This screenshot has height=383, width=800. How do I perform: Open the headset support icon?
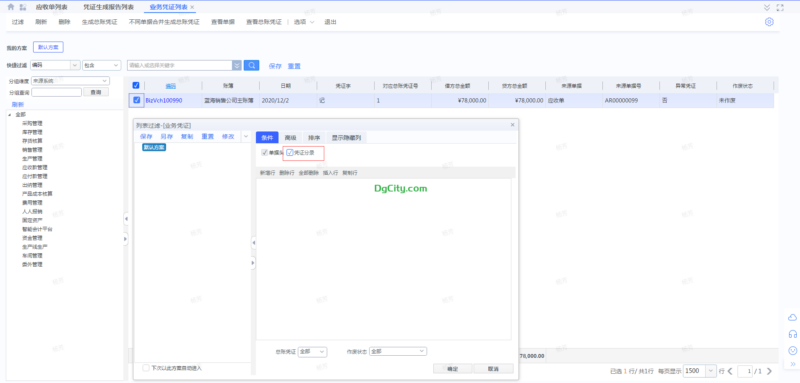[792, 334]
